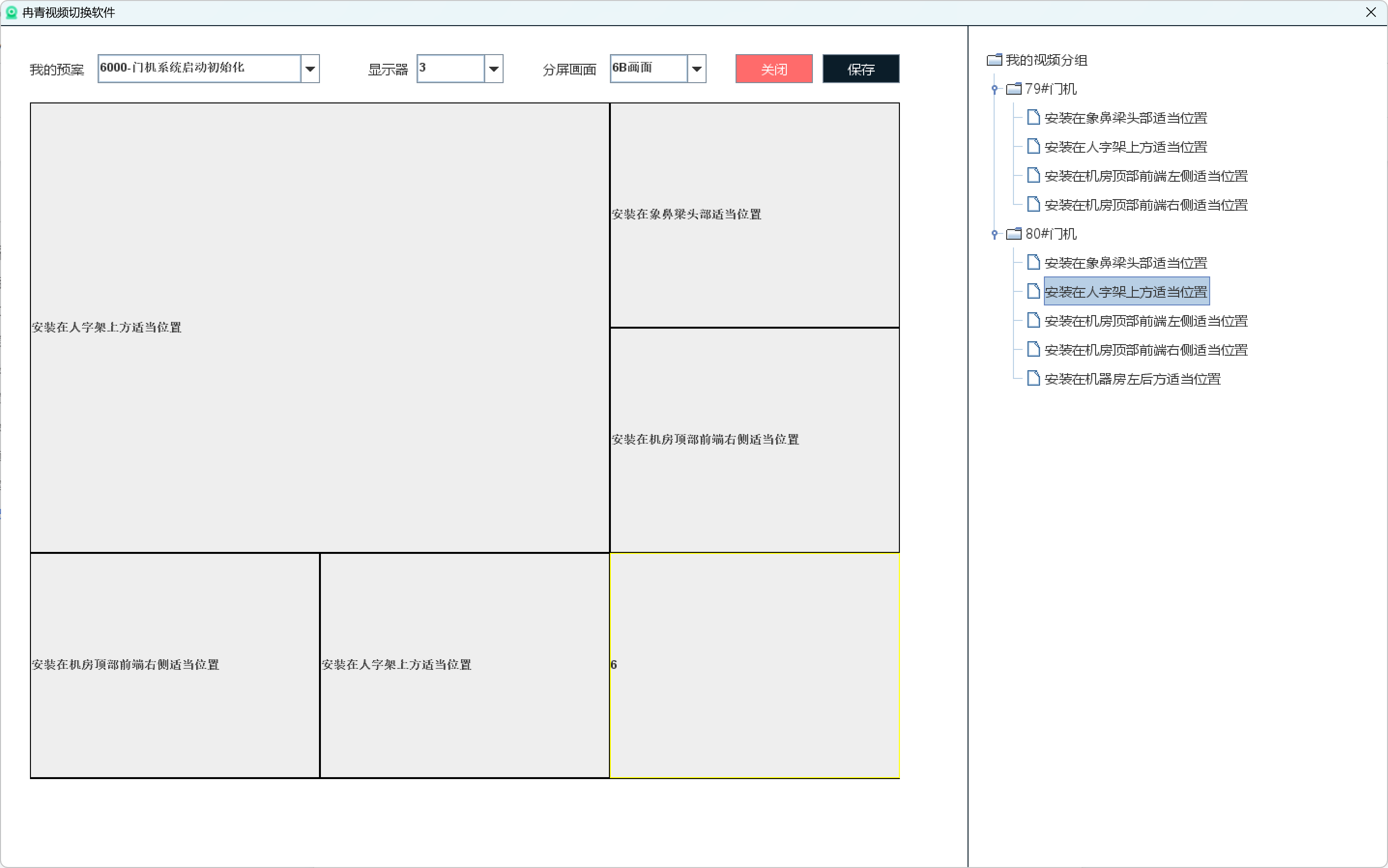
Task: Click the dark 保存 button
Action: point(860,69)
